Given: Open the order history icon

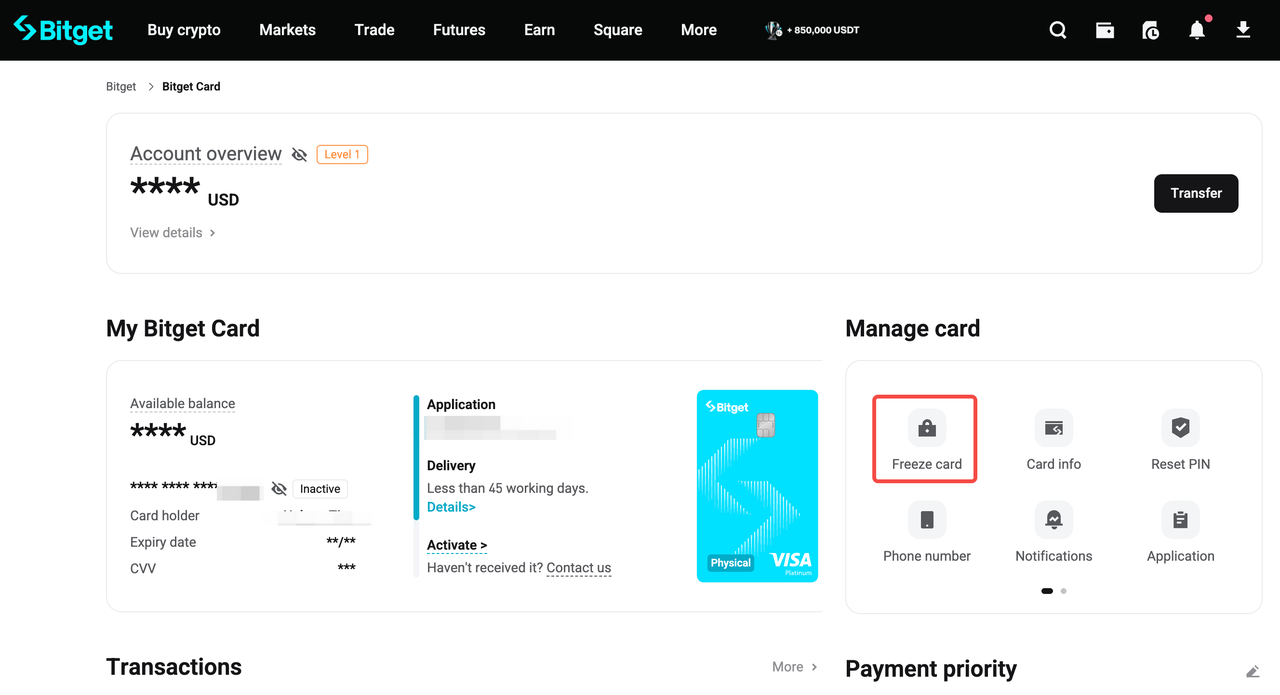Looking at the screenshot, I should (1150, 30).
